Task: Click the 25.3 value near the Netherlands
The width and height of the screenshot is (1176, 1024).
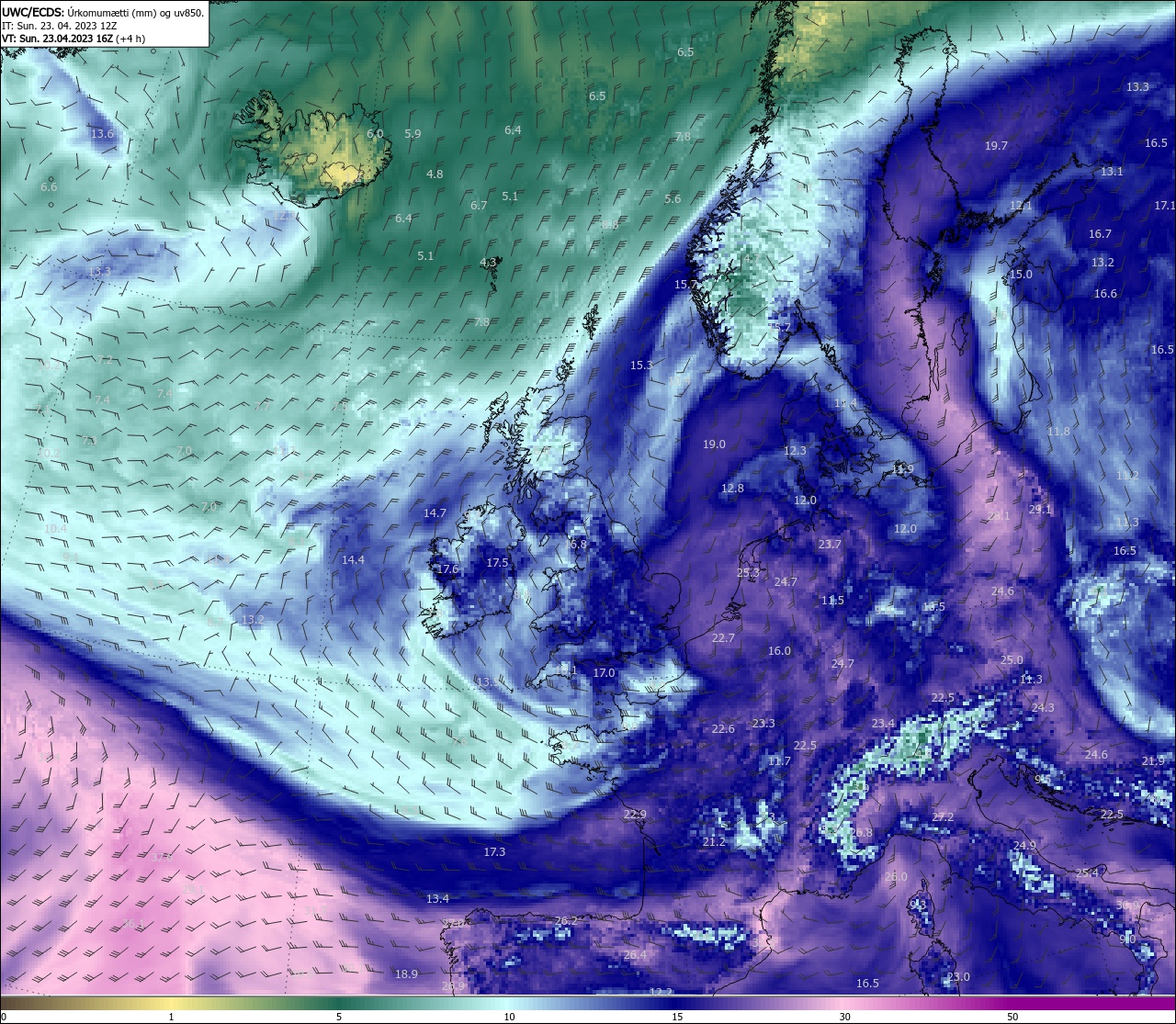Action: point(748,573)
